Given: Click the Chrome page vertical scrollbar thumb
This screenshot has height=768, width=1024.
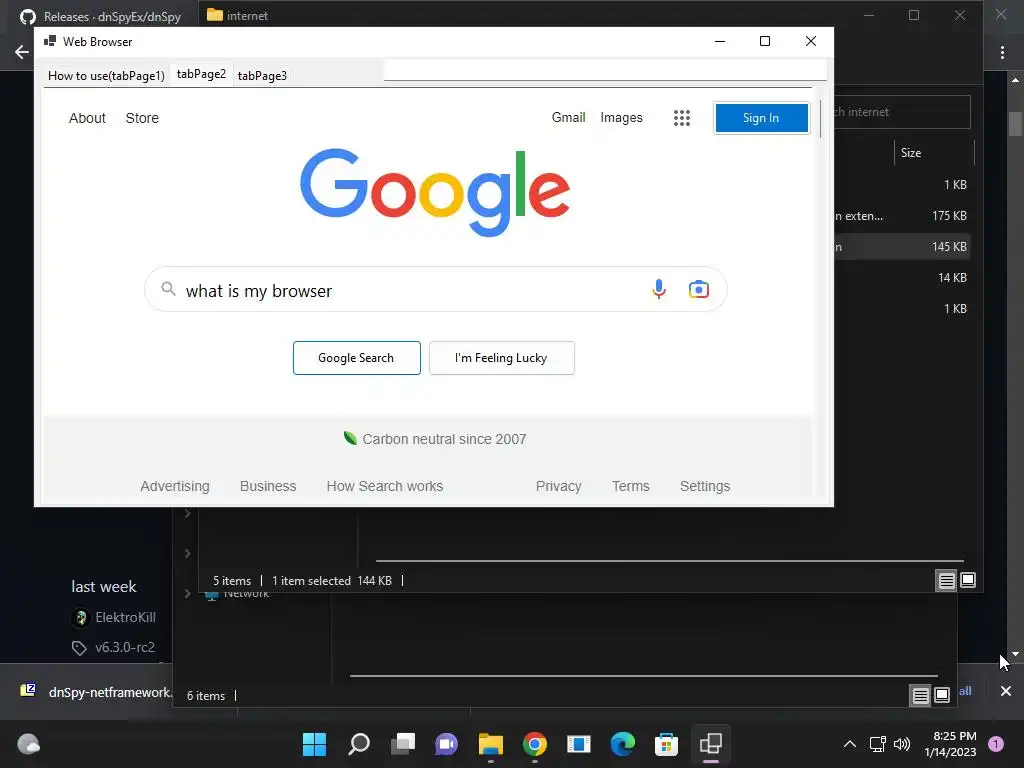Looking at the screenshot, I should pyautogui.click(x=1015, y=124).
